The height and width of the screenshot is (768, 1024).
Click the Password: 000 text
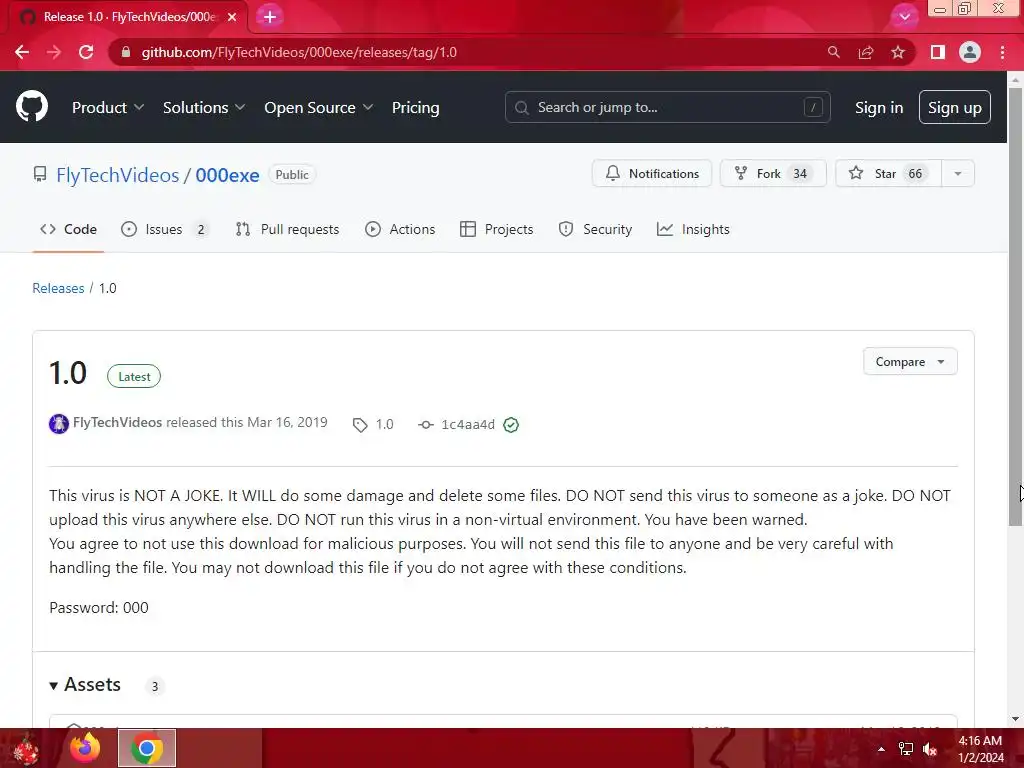[99, 607]
